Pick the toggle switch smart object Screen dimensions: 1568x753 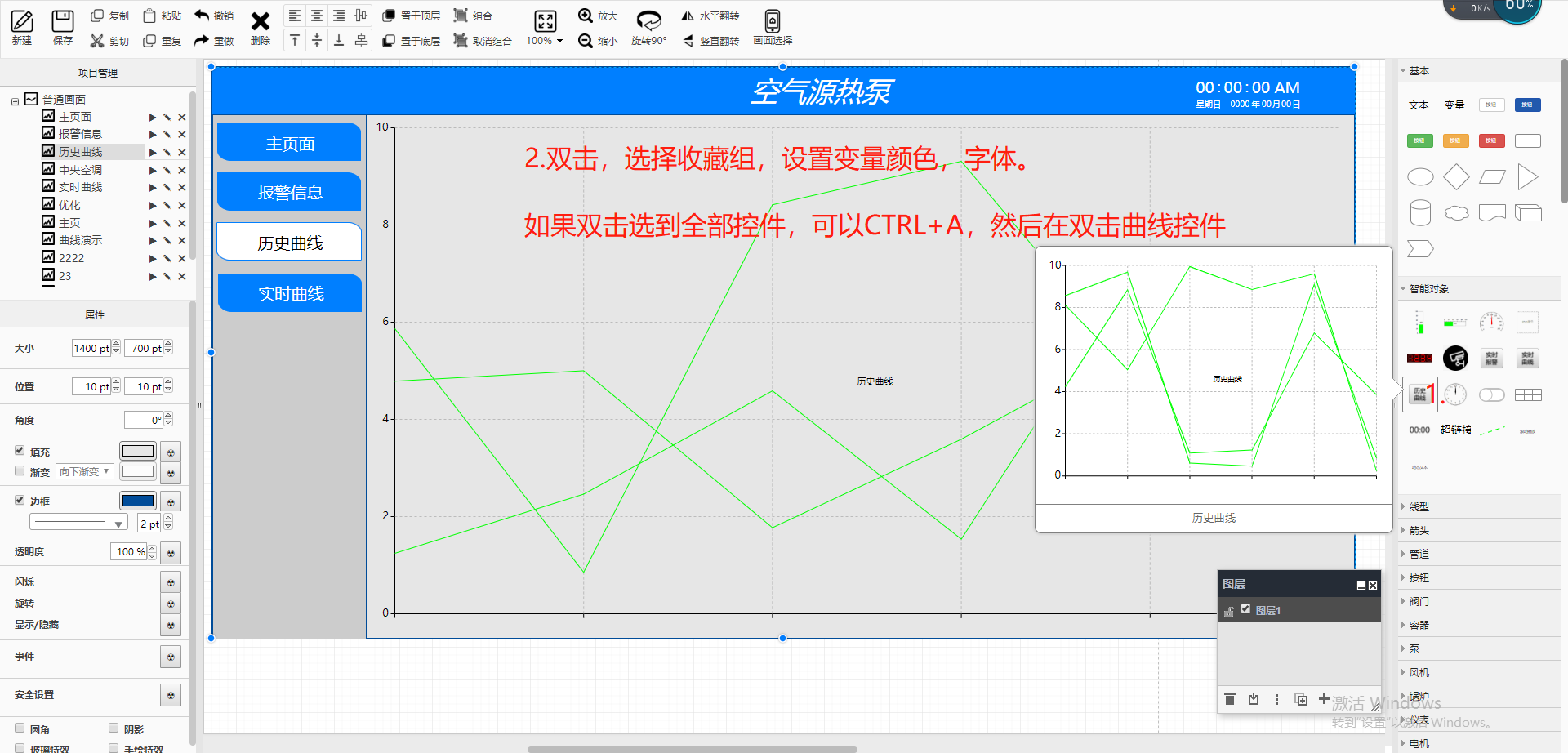(1491, 394)
